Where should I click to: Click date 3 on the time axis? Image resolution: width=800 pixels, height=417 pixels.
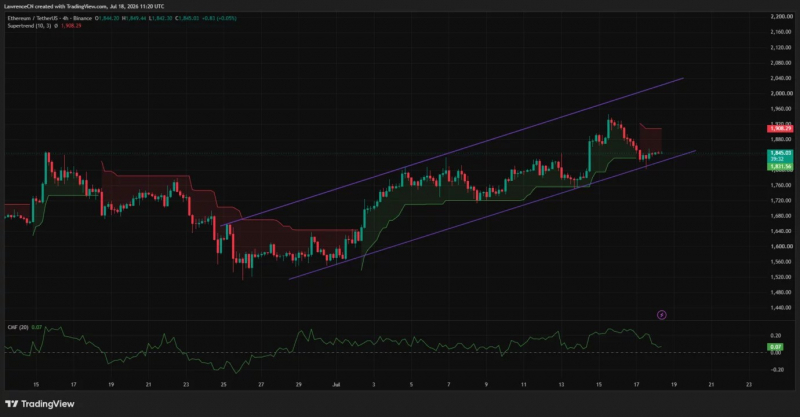373,384
